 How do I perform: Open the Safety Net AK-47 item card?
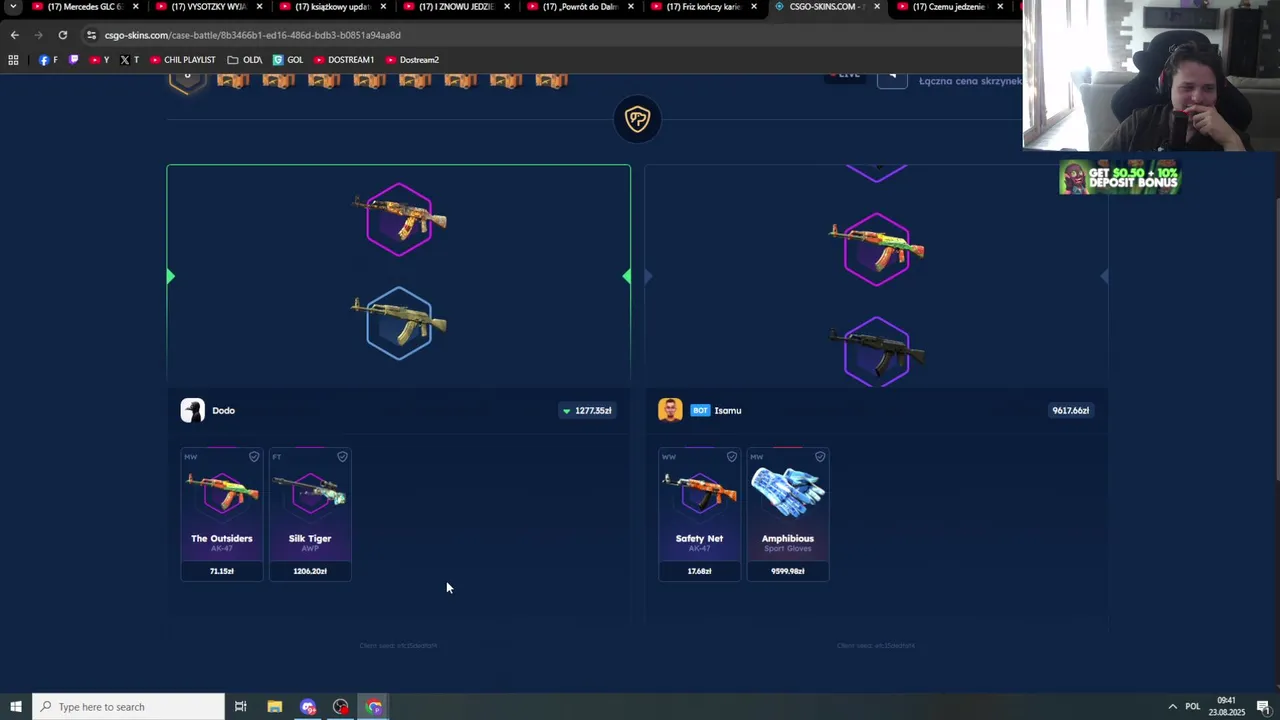pos(699,514)
